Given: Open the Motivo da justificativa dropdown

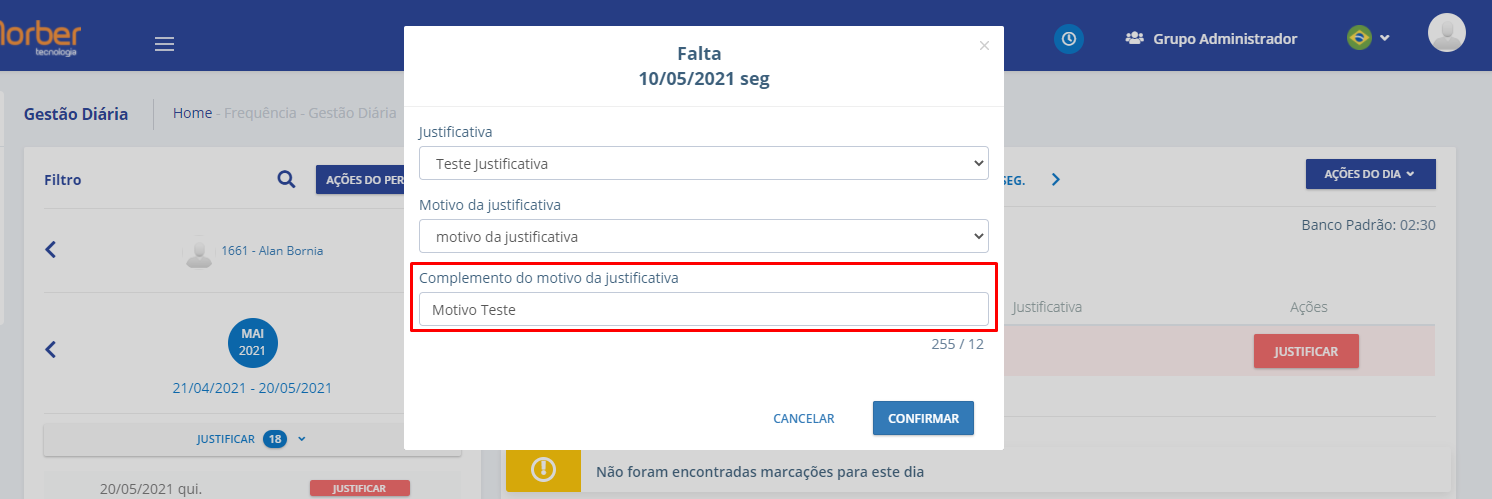Looking at the screenshot, I should tap(703, 236).
